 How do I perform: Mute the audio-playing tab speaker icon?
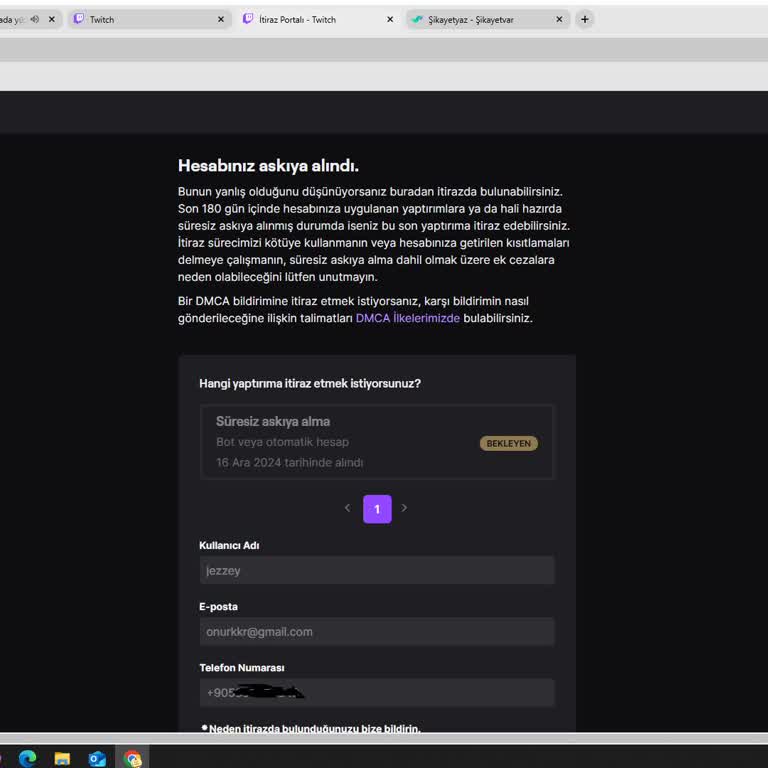coord(34,20)
